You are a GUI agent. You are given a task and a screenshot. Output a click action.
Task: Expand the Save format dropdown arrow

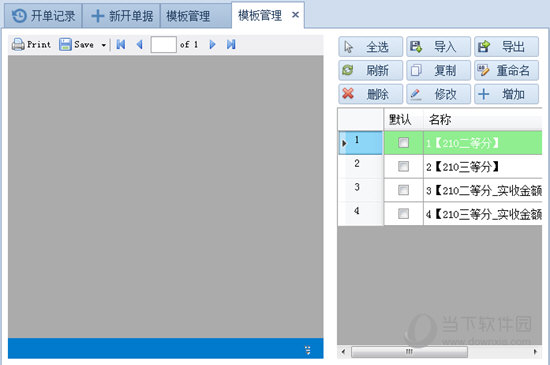[x=103, y=45]
